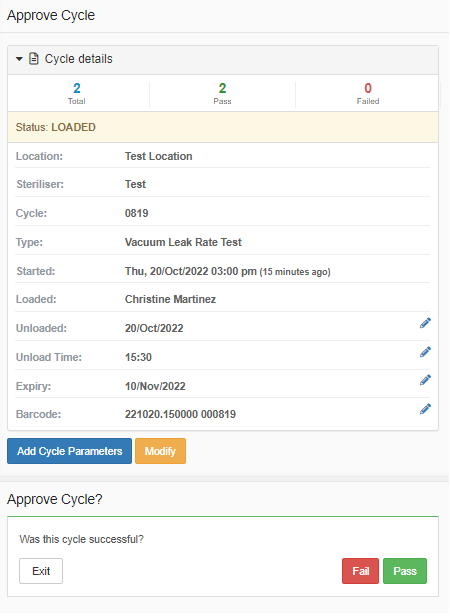This screenshot has width=450, height=616.
Task: Open the Modify button
Action: click(161, 452)
